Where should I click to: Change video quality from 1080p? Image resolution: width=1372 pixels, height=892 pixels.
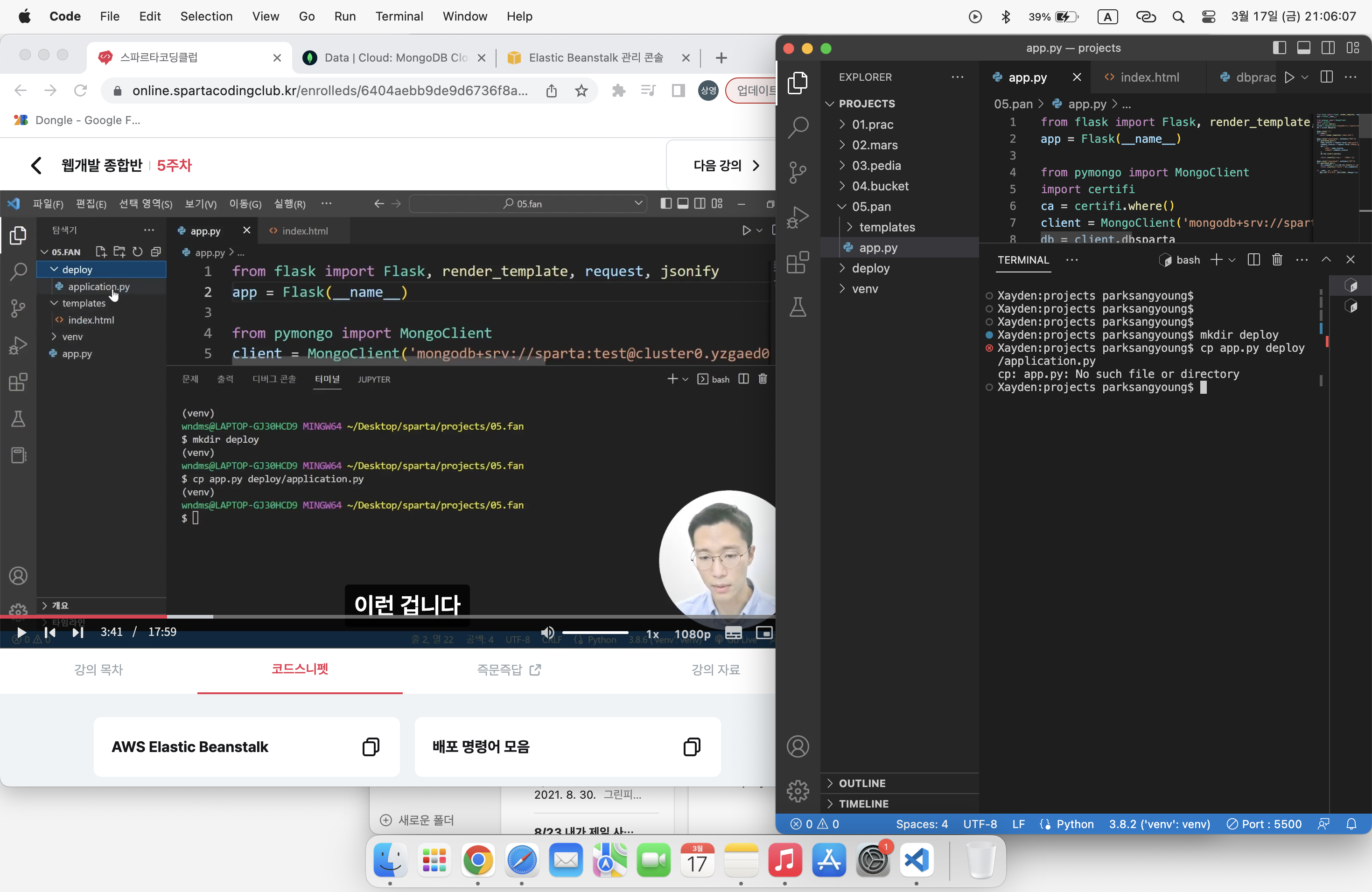point(693,634)
